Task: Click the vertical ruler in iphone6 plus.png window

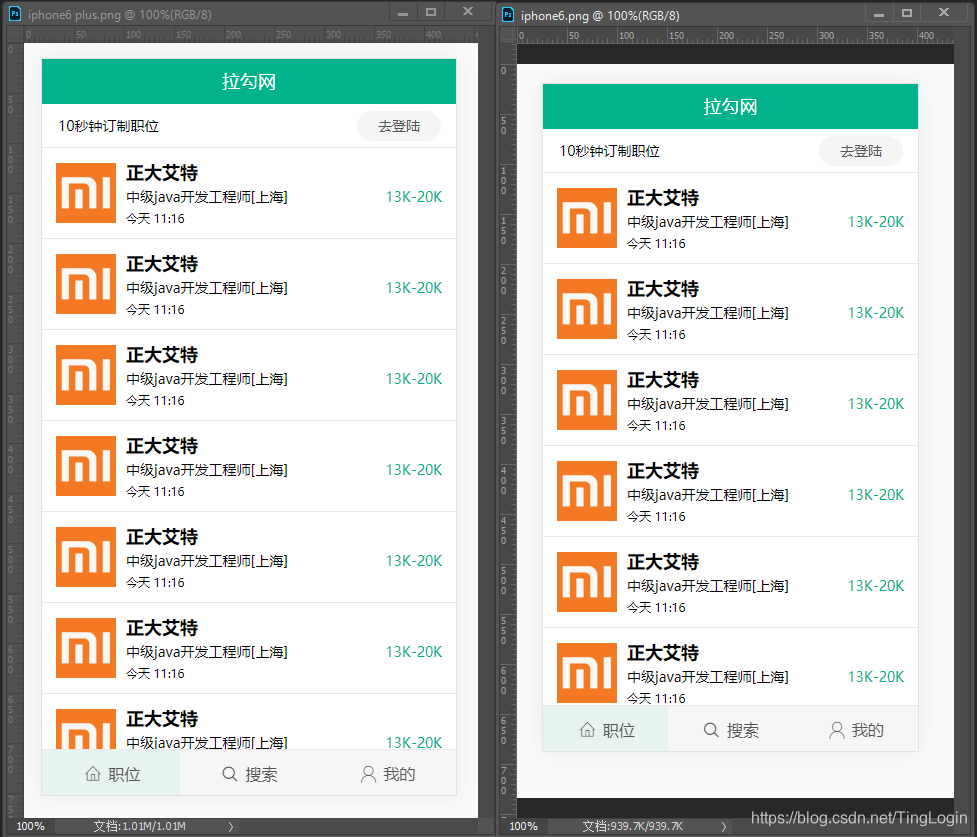Action: (x=14, y=430)
